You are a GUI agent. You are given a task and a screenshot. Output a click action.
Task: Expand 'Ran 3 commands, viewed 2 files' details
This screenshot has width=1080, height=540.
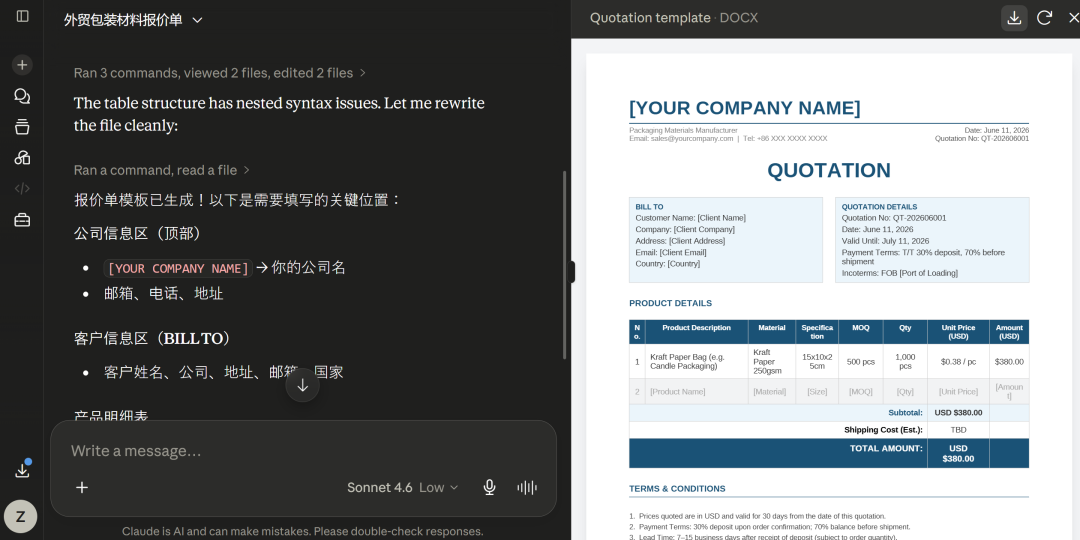point(220,73)
